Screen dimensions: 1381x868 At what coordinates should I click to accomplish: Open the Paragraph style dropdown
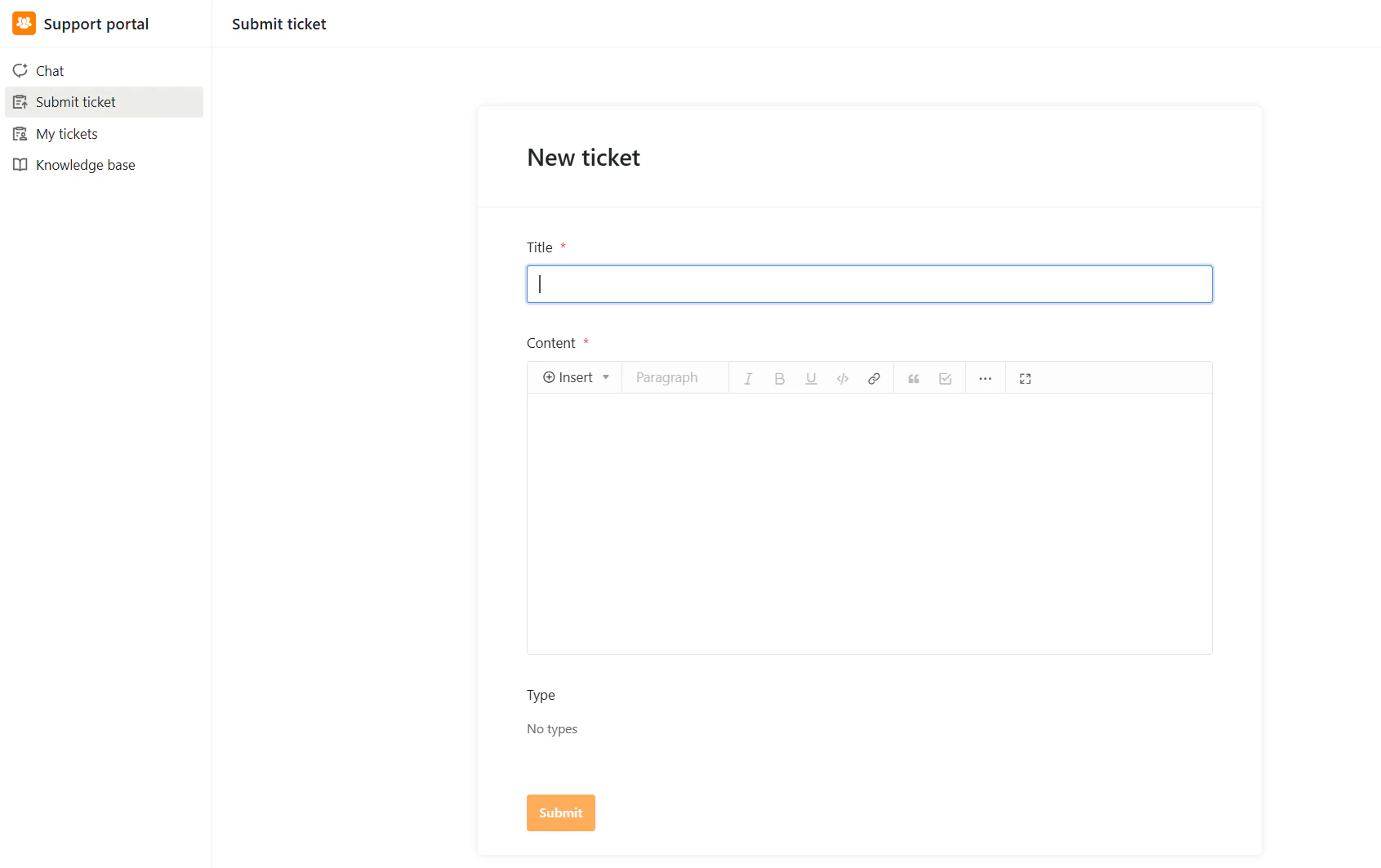pyautogui.click(x=675, y=377)
